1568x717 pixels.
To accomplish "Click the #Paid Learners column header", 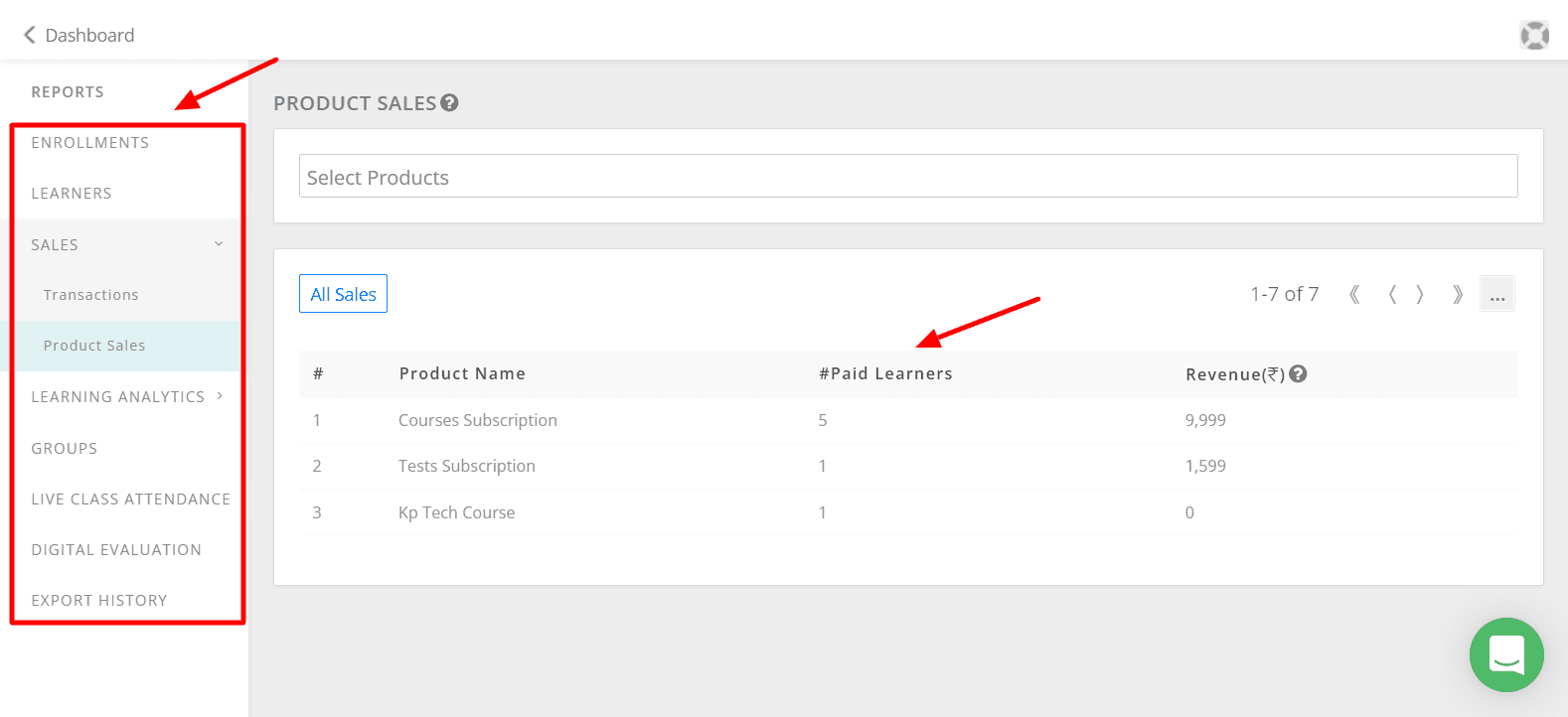I will [x=885, y=373].
